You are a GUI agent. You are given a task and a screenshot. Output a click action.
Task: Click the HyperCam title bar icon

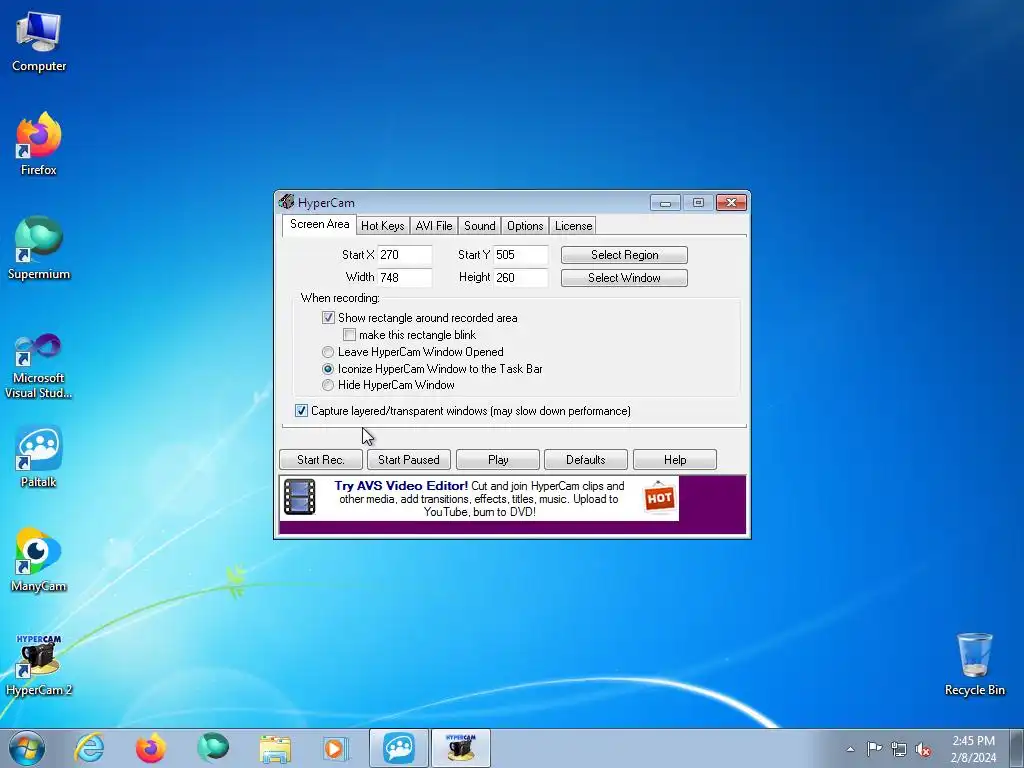click(x=286, y=202)
